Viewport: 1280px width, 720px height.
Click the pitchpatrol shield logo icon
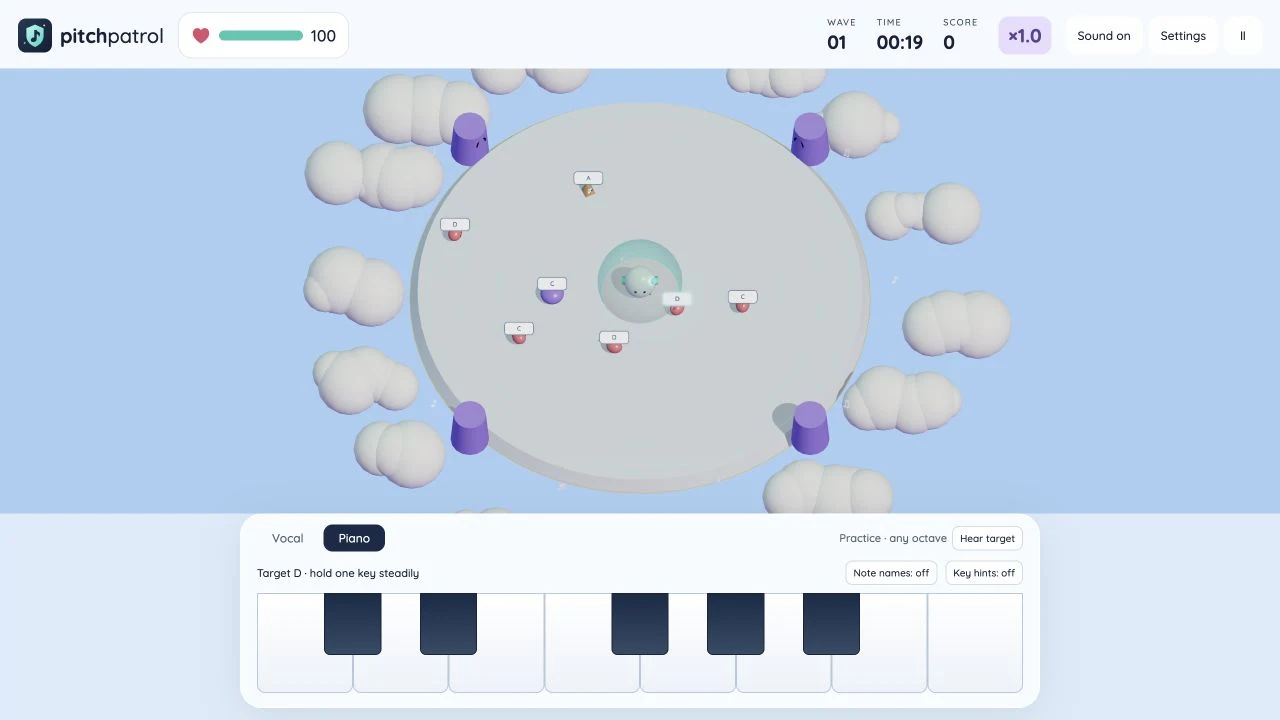[x=35, y=36]
